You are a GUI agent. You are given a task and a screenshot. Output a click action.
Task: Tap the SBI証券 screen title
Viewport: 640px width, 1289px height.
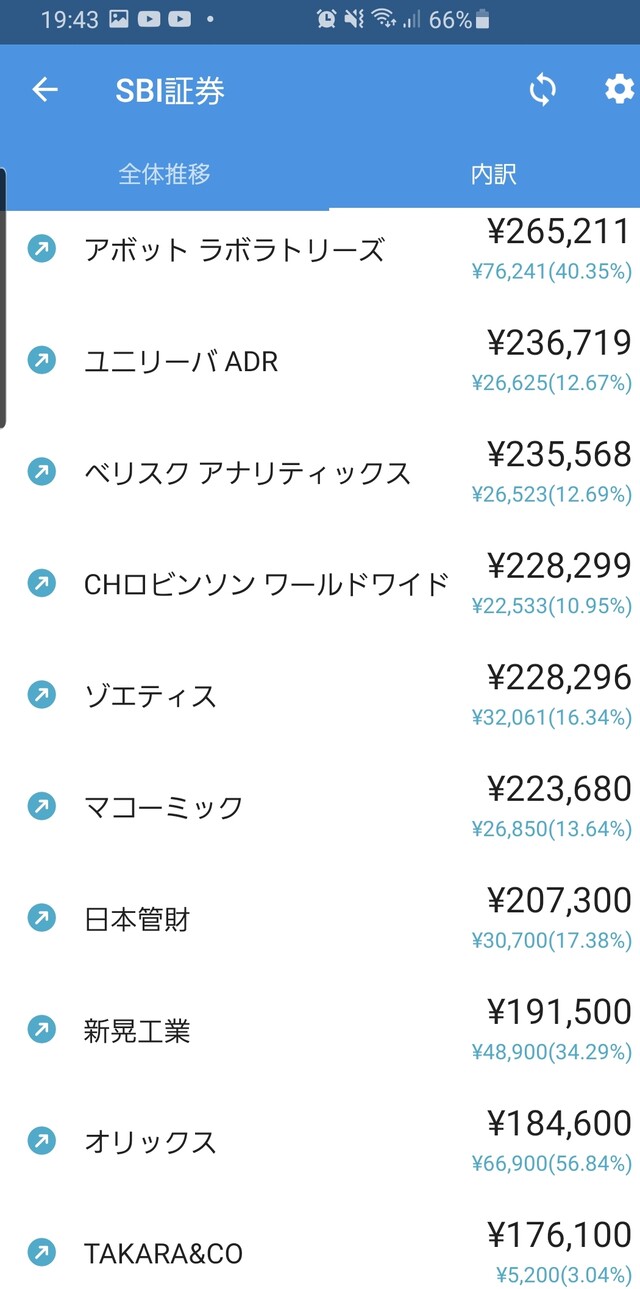tap(170, 90)
